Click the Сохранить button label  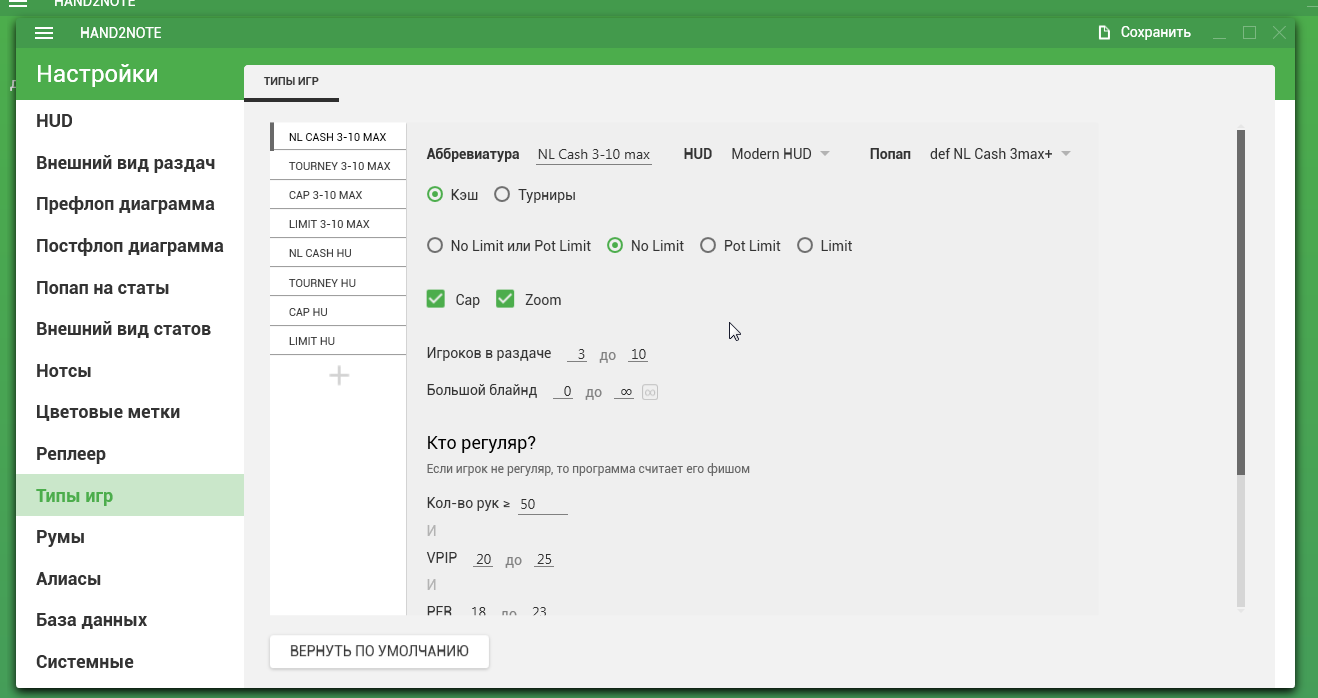(x=1155, y=33)
